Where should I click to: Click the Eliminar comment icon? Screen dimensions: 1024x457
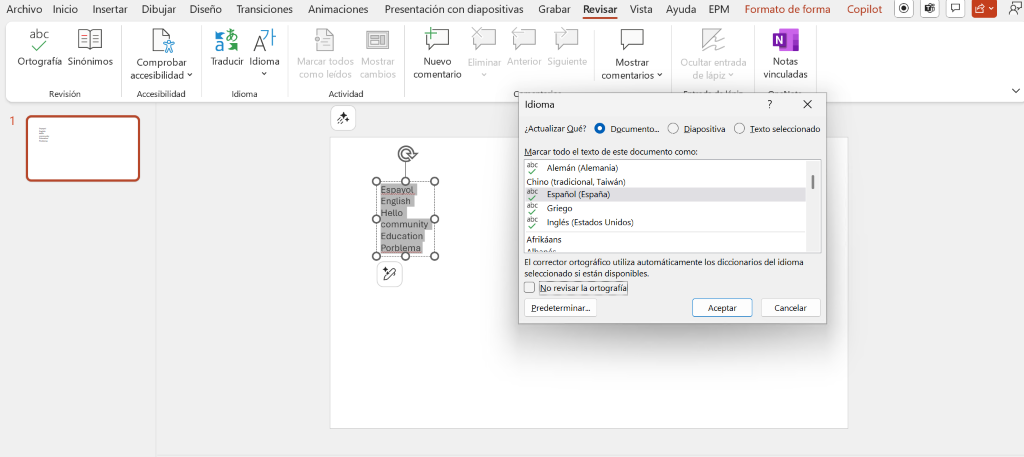point(484,39)
